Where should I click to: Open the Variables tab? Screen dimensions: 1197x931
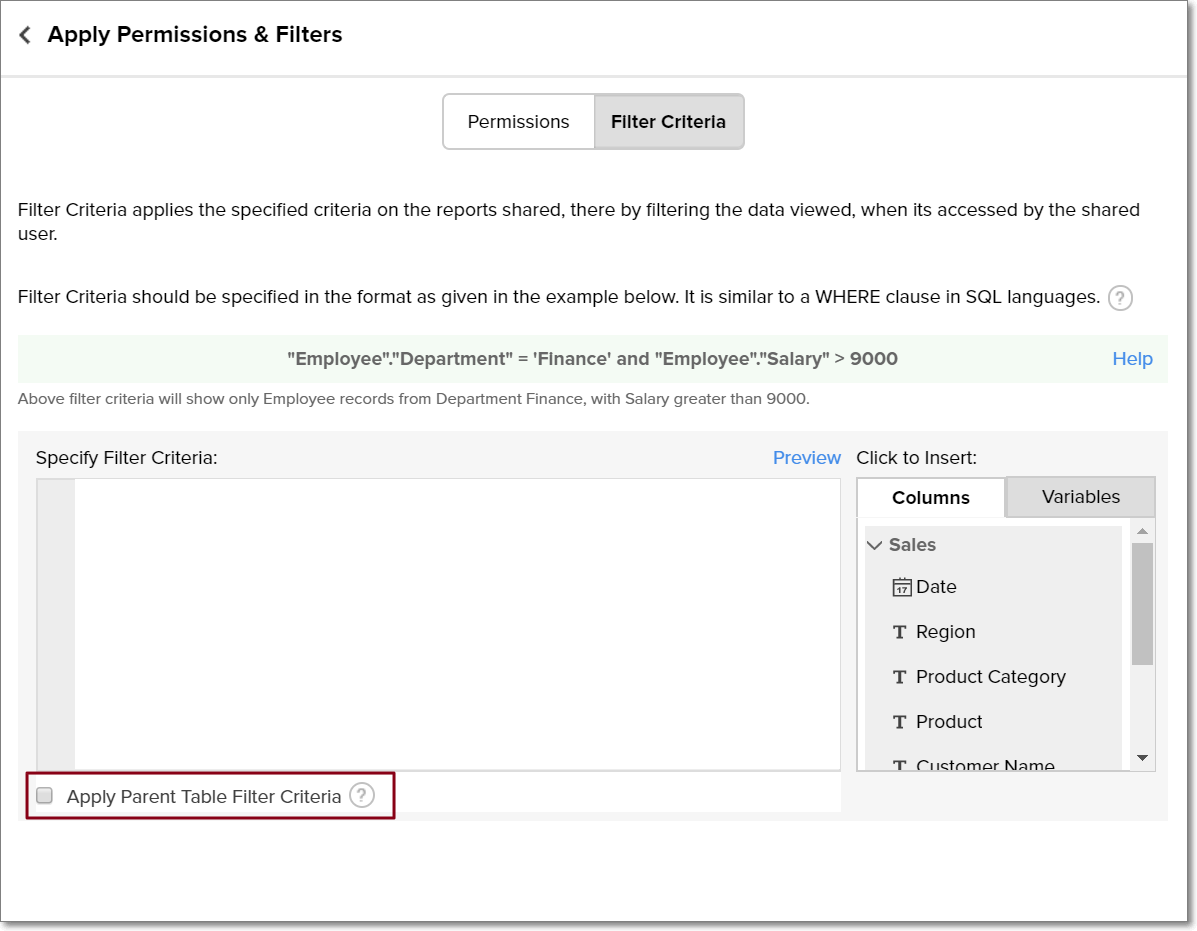pyautogui.click(x=1080, y=497)
